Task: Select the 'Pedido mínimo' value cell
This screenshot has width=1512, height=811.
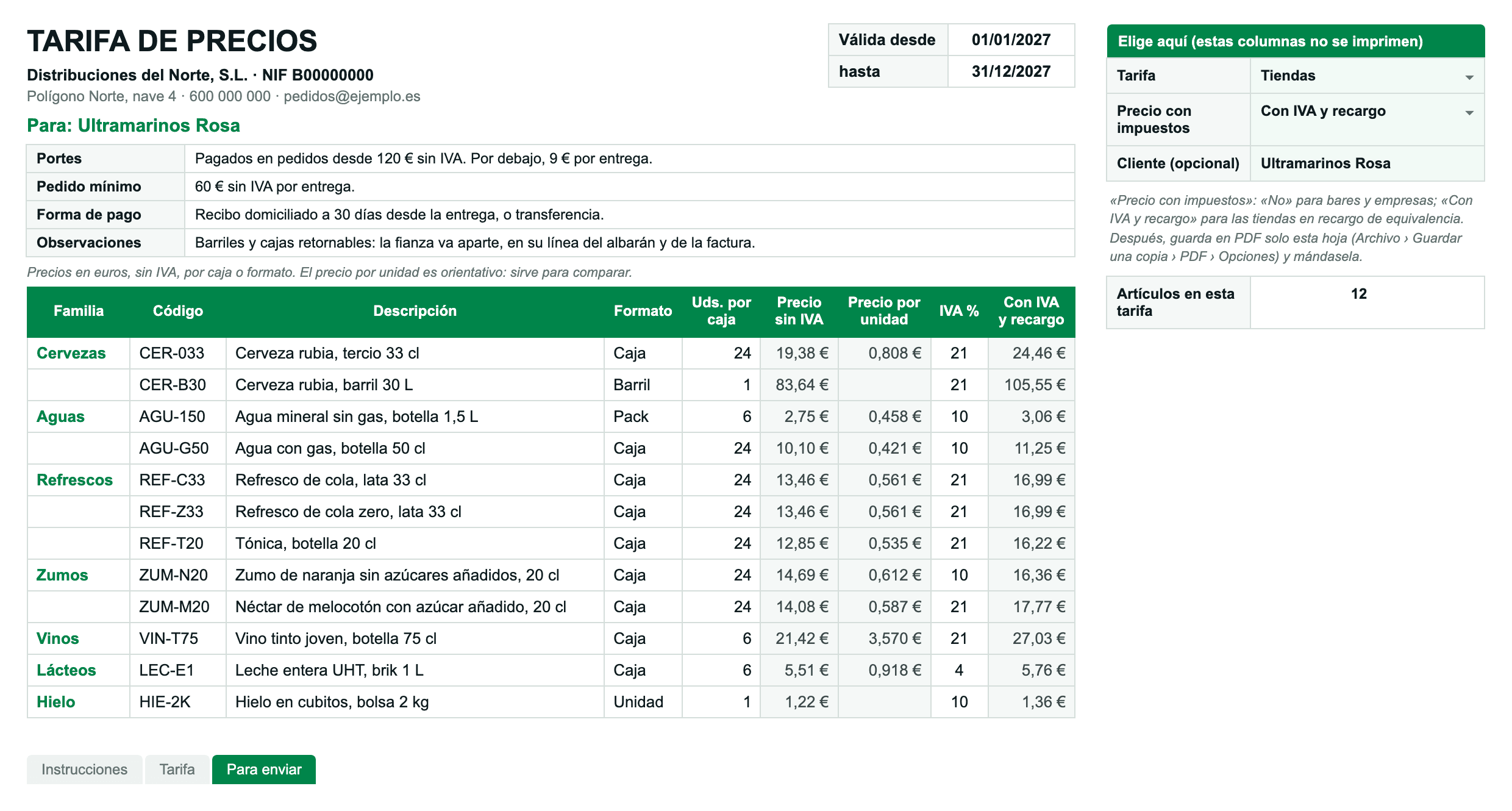Action: [629, 187]
